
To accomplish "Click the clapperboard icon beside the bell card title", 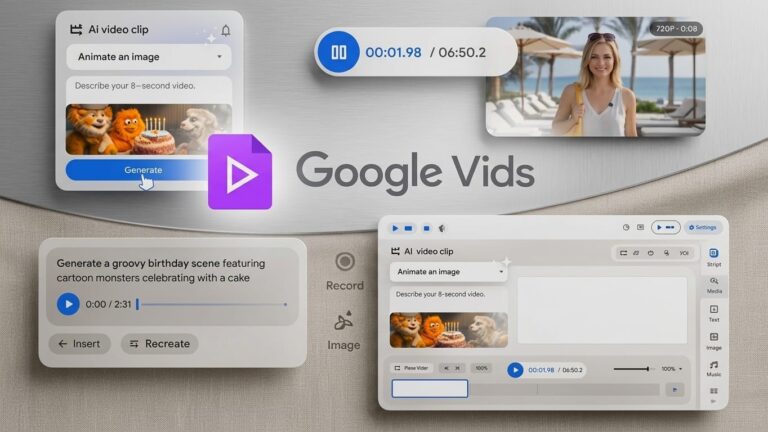I will (x=76, y=30).
